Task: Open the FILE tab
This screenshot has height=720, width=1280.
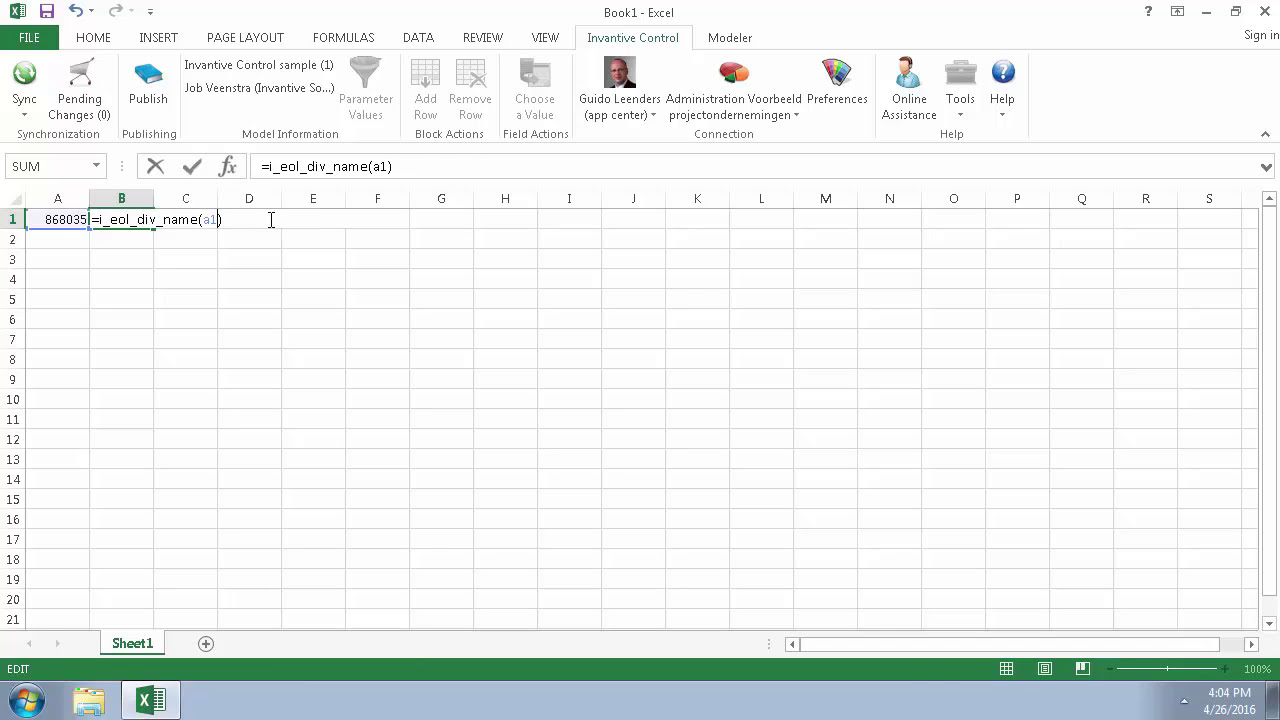Action: click(x=29, y=37)
